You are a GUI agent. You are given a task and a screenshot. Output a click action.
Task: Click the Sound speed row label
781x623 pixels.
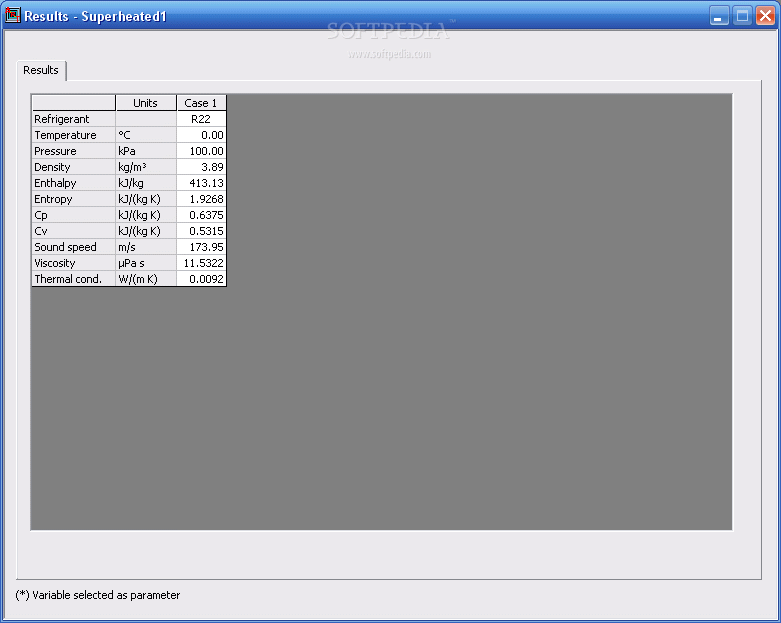click(x=74, y=247)
